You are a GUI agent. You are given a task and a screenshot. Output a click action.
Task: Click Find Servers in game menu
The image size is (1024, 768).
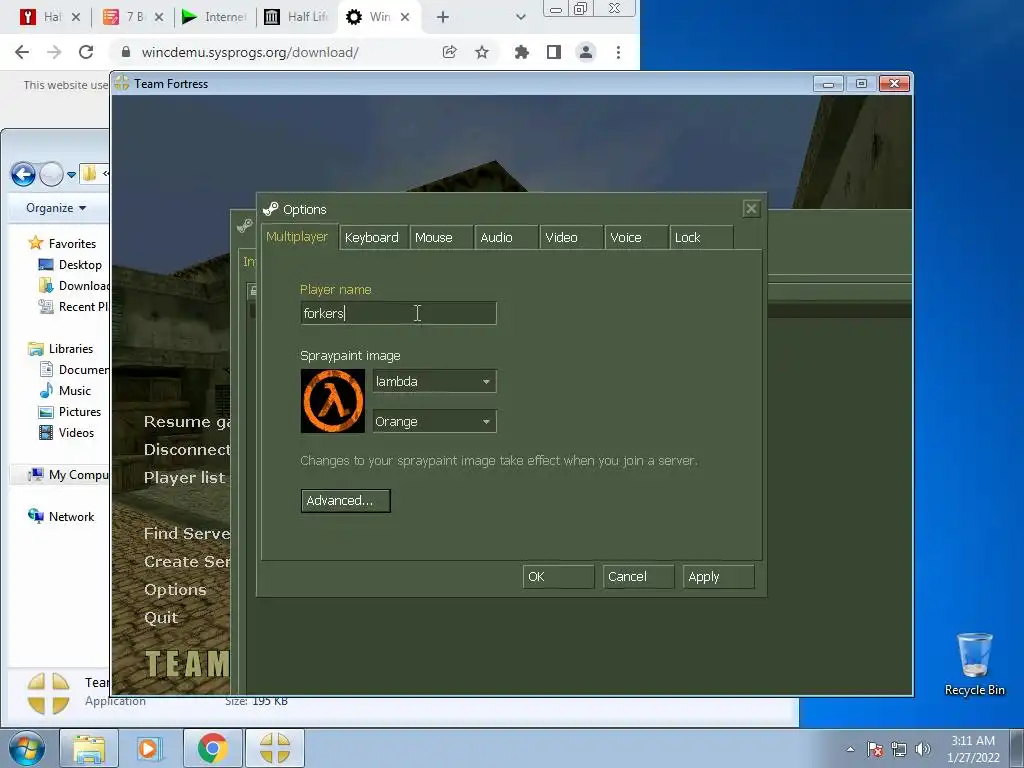click(x=187, y=534)
